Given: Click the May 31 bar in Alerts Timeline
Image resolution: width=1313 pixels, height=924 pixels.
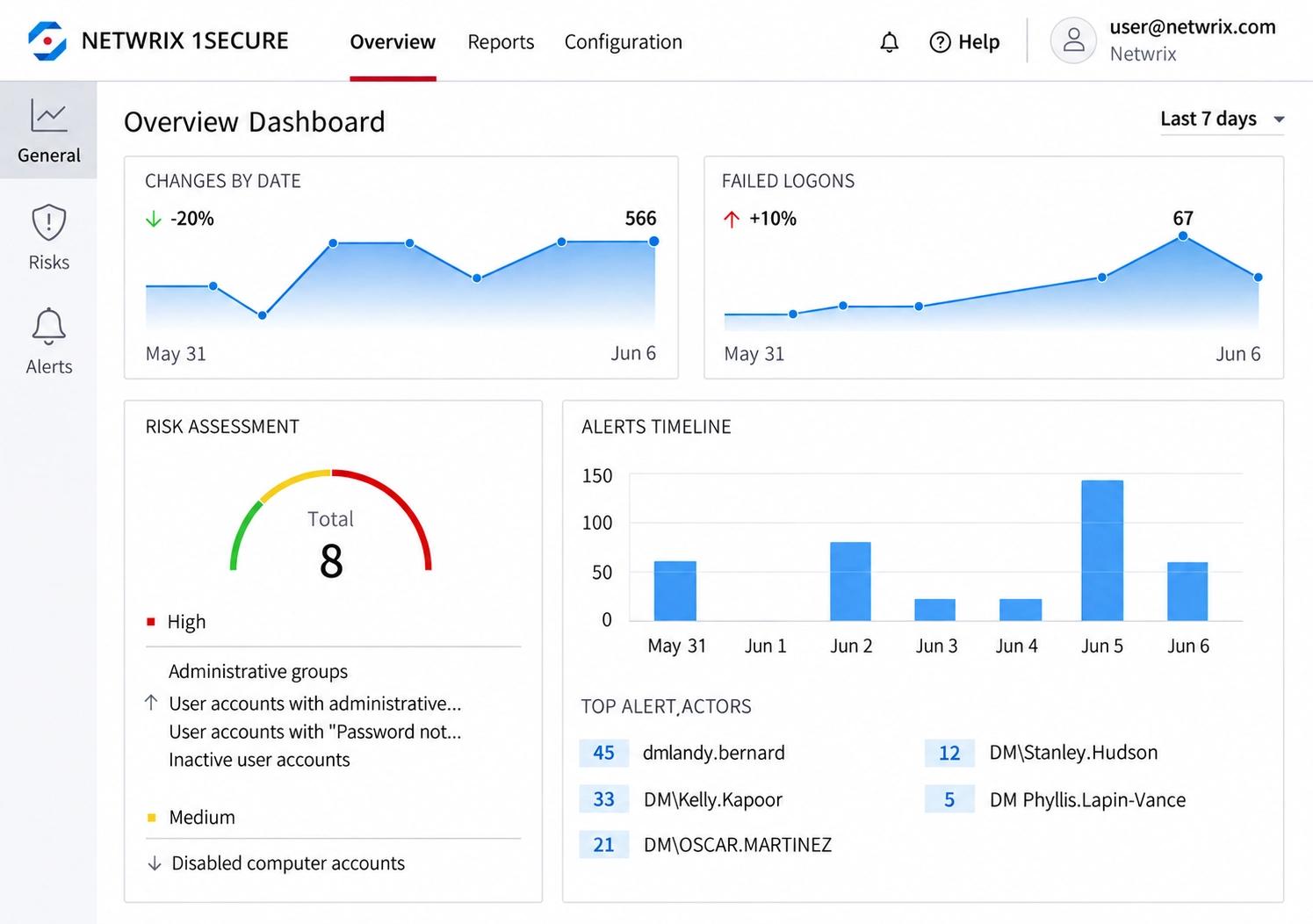Looking at the screenshot, I should click(x=675, y=591).
